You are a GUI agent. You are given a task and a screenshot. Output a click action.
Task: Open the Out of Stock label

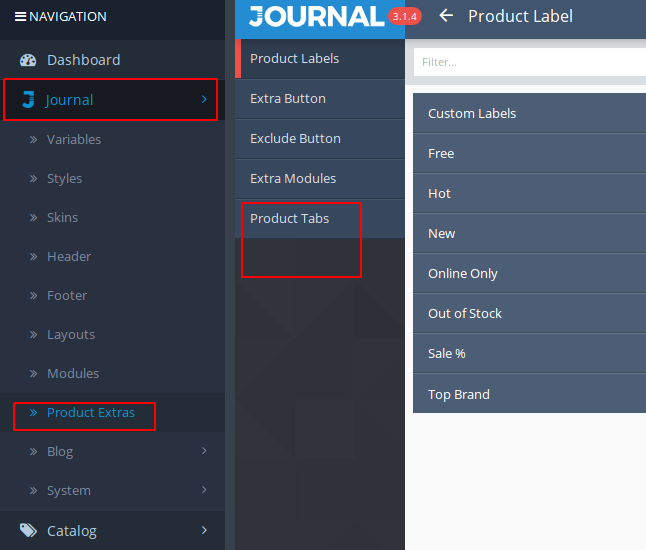pos(529,313)
